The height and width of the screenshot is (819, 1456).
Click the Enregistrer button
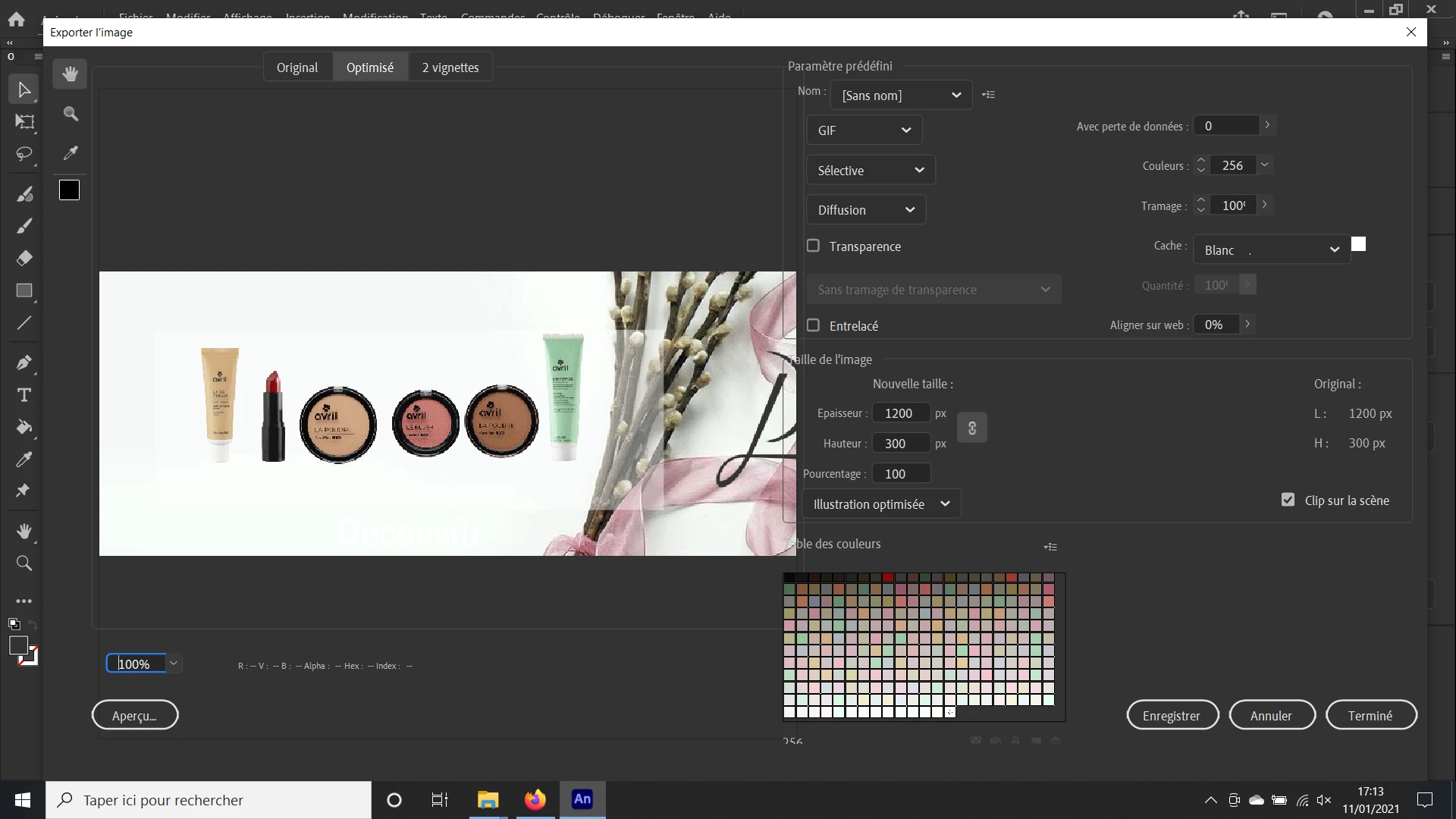tap(1172, 715)
